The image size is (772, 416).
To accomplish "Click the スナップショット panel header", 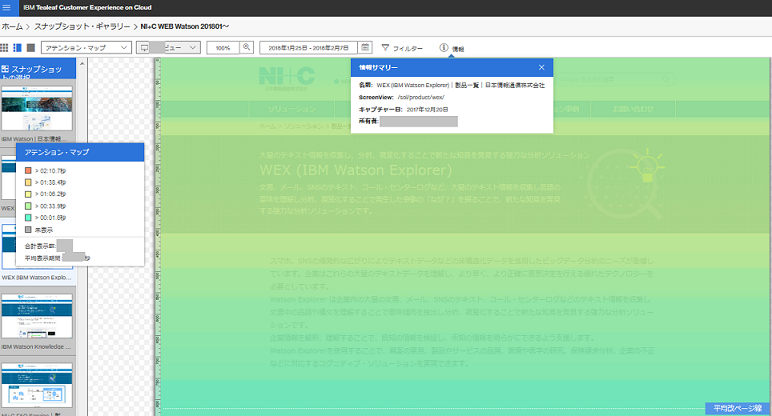I will [x=38, y=69].
